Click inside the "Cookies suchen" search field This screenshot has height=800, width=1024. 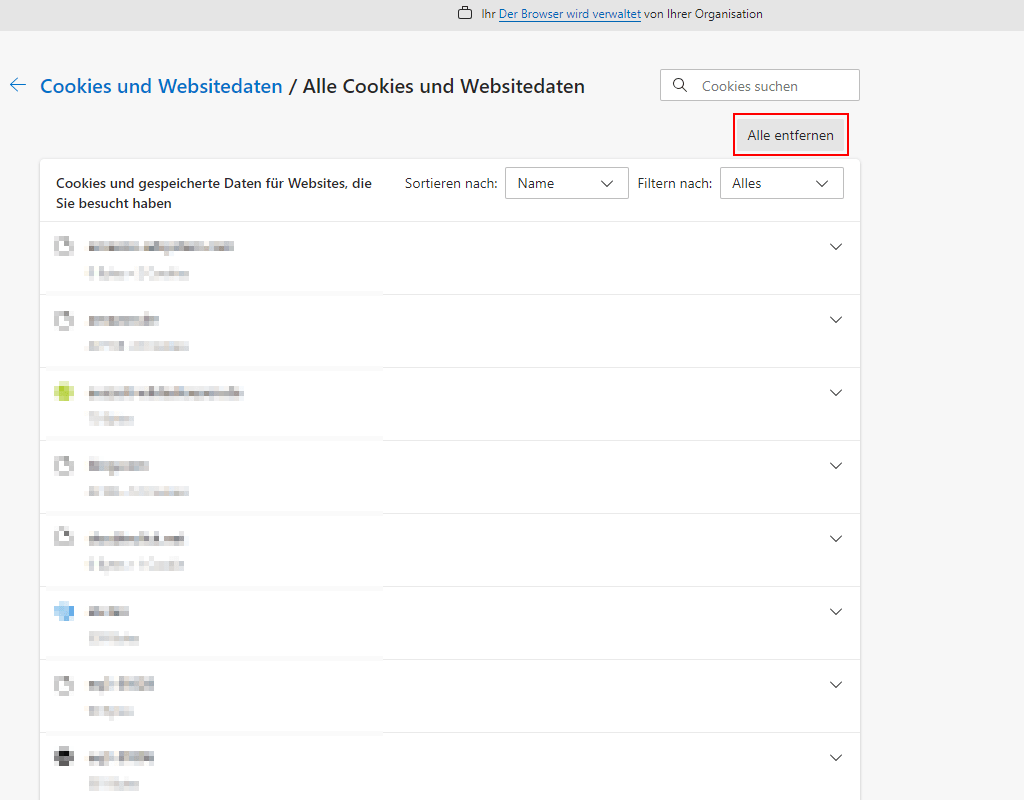[770, 85]
